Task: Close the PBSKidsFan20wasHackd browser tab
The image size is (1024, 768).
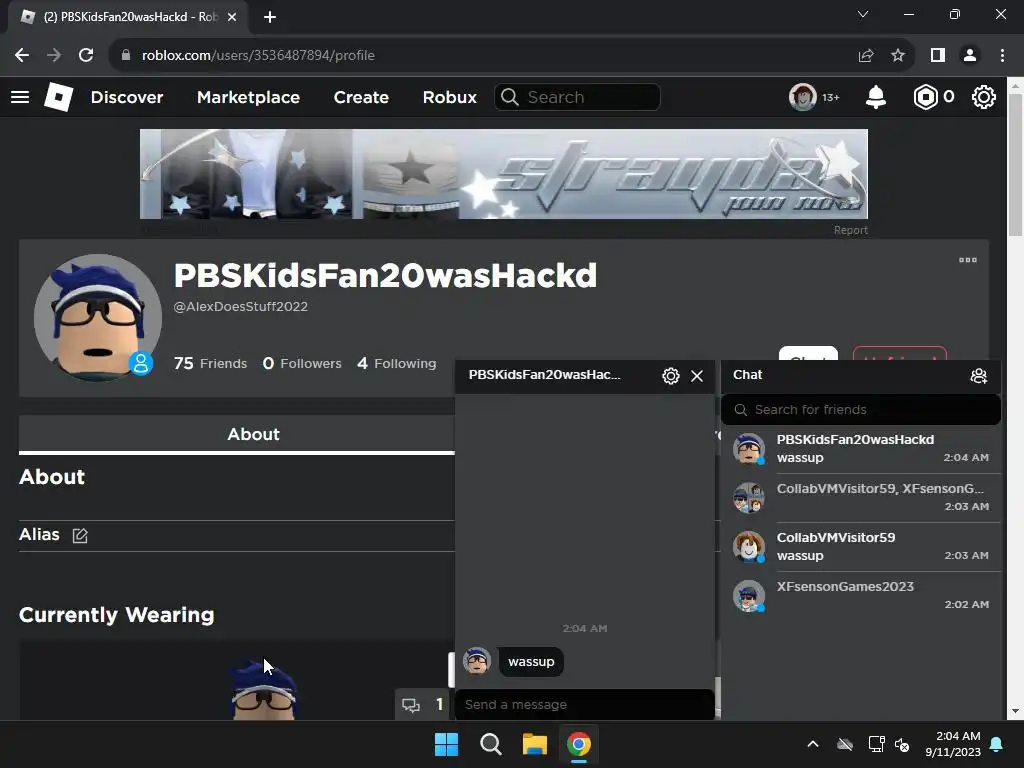Action: click(x=232, y=17)
